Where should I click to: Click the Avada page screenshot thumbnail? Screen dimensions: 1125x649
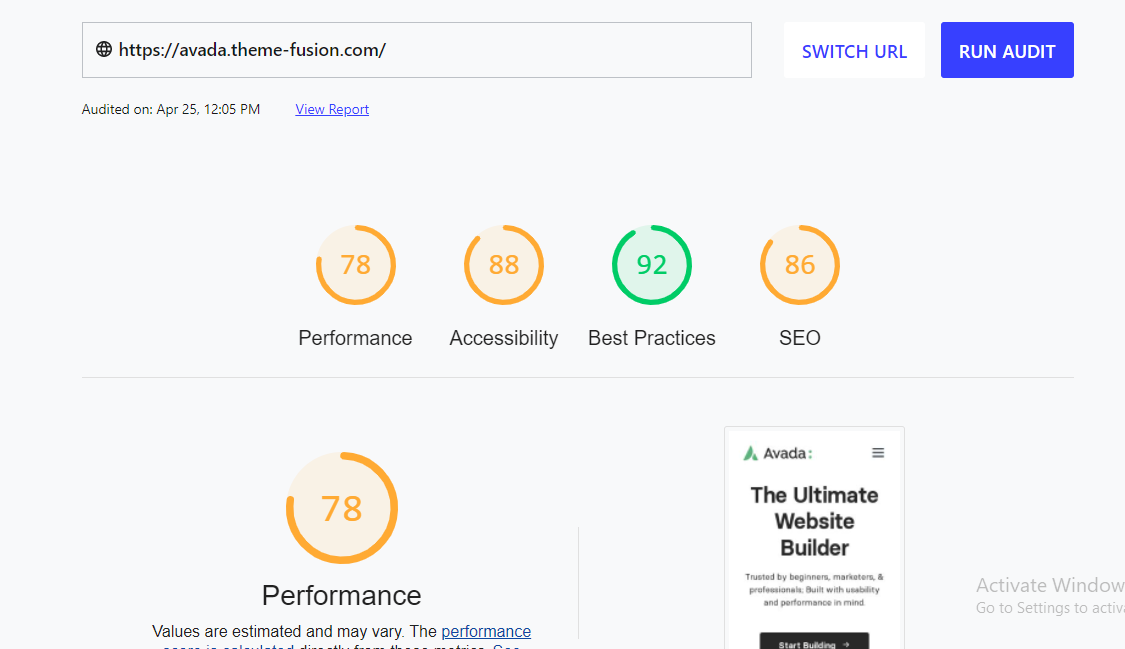[x=814, y=538]
